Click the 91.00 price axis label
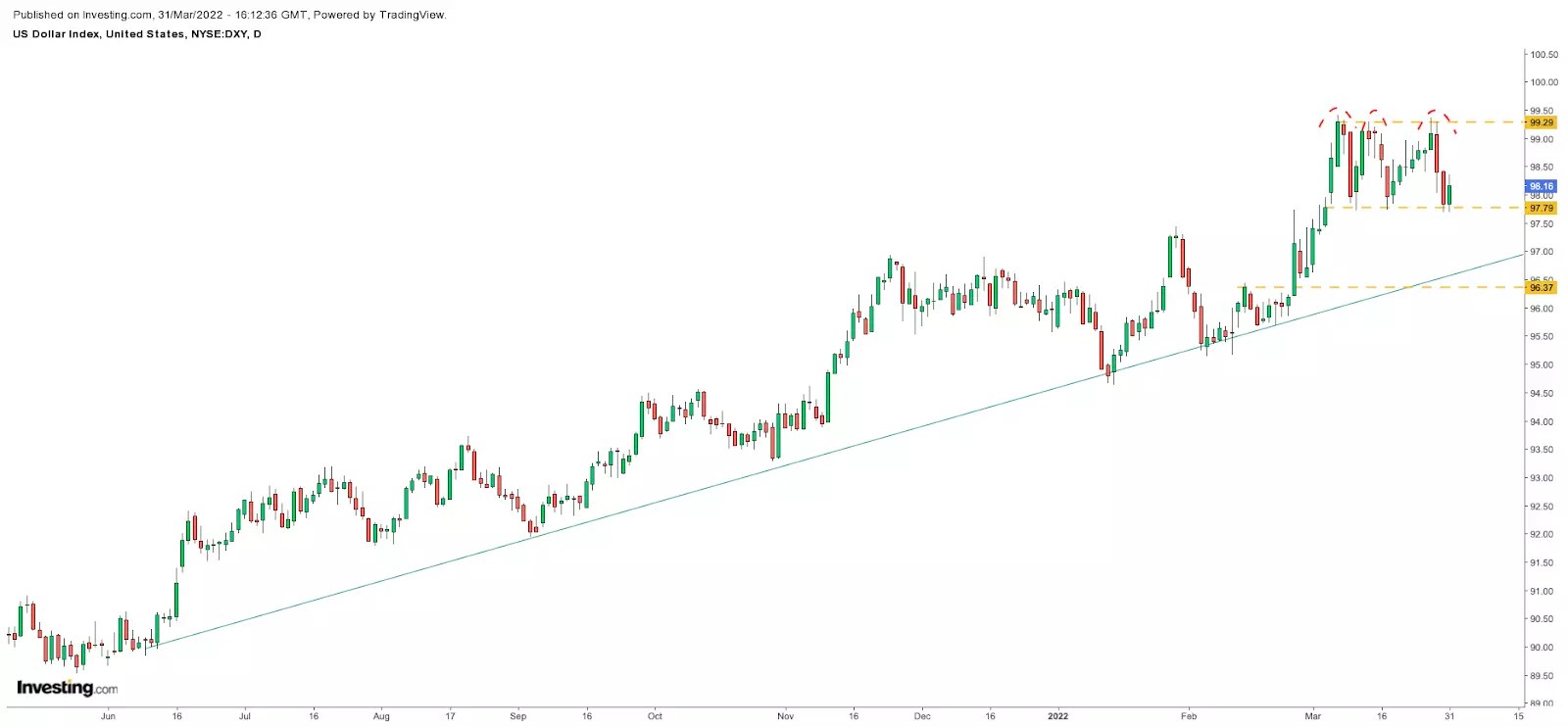The image size is (1568, 727). point(1542,592)
